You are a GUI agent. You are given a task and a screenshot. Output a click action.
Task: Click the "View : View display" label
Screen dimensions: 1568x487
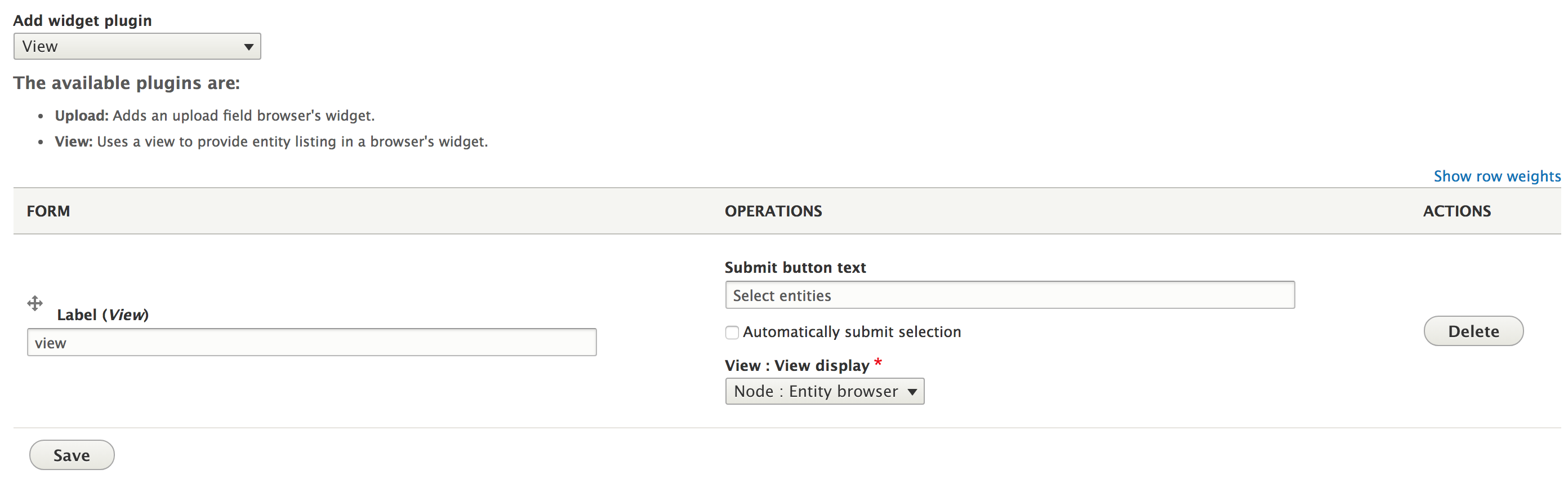tap(796, 366)
